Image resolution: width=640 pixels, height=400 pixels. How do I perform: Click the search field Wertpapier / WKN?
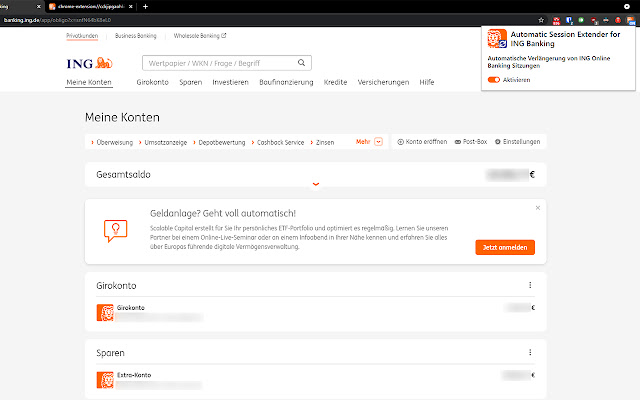click(x=227, y=63)
